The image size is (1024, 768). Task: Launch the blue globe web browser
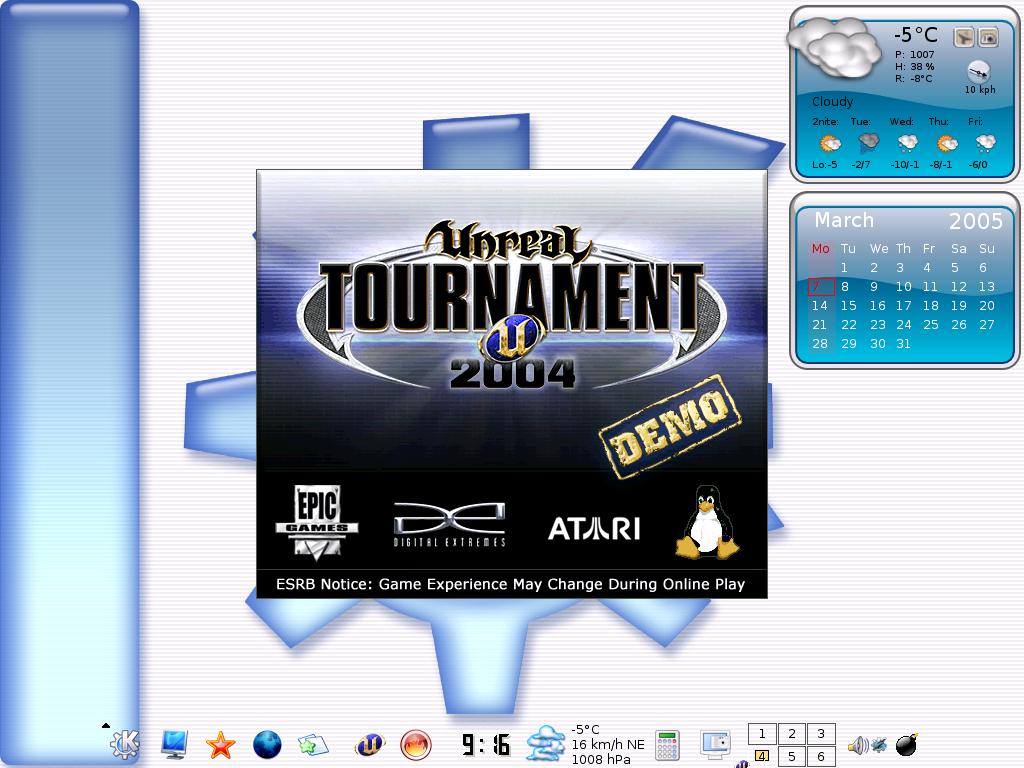pos(267,744)
